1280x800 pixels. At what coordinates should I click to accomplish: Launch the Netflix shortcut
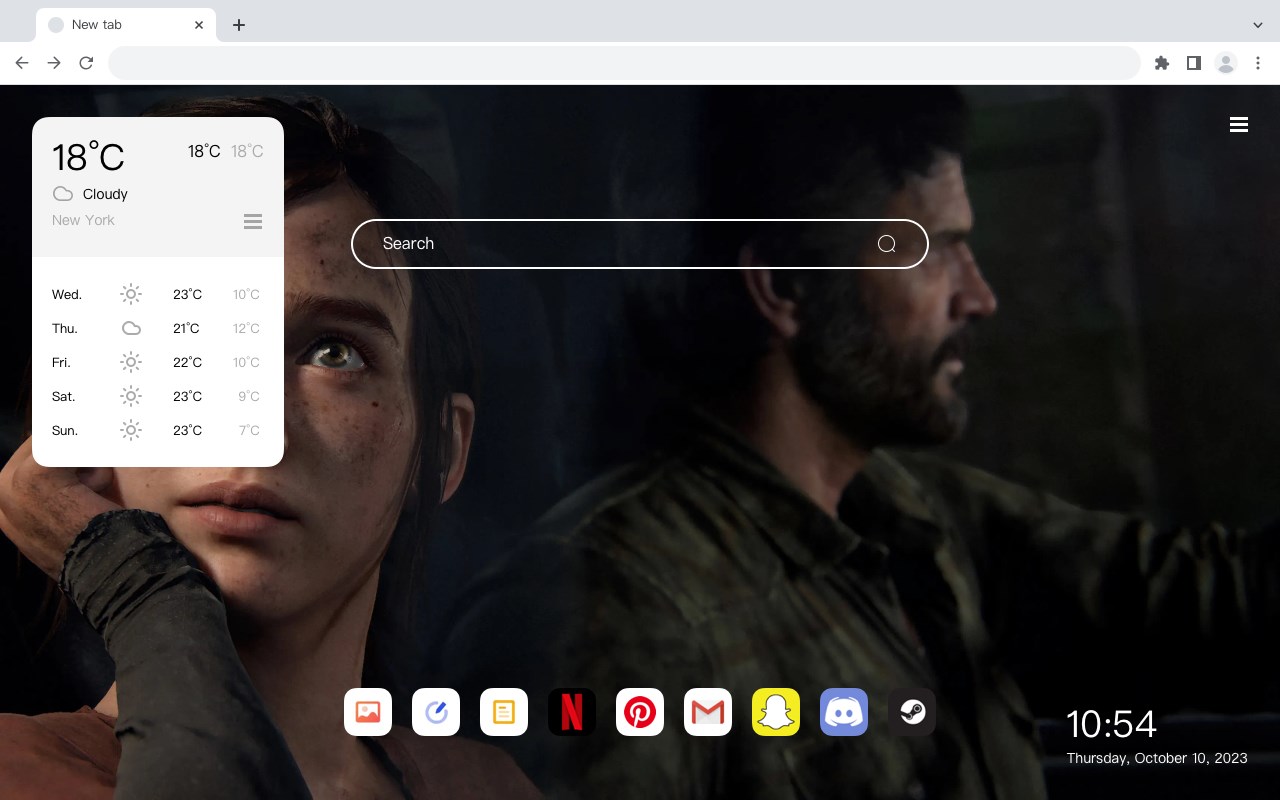pyautogui.click(x=572, y=712)
